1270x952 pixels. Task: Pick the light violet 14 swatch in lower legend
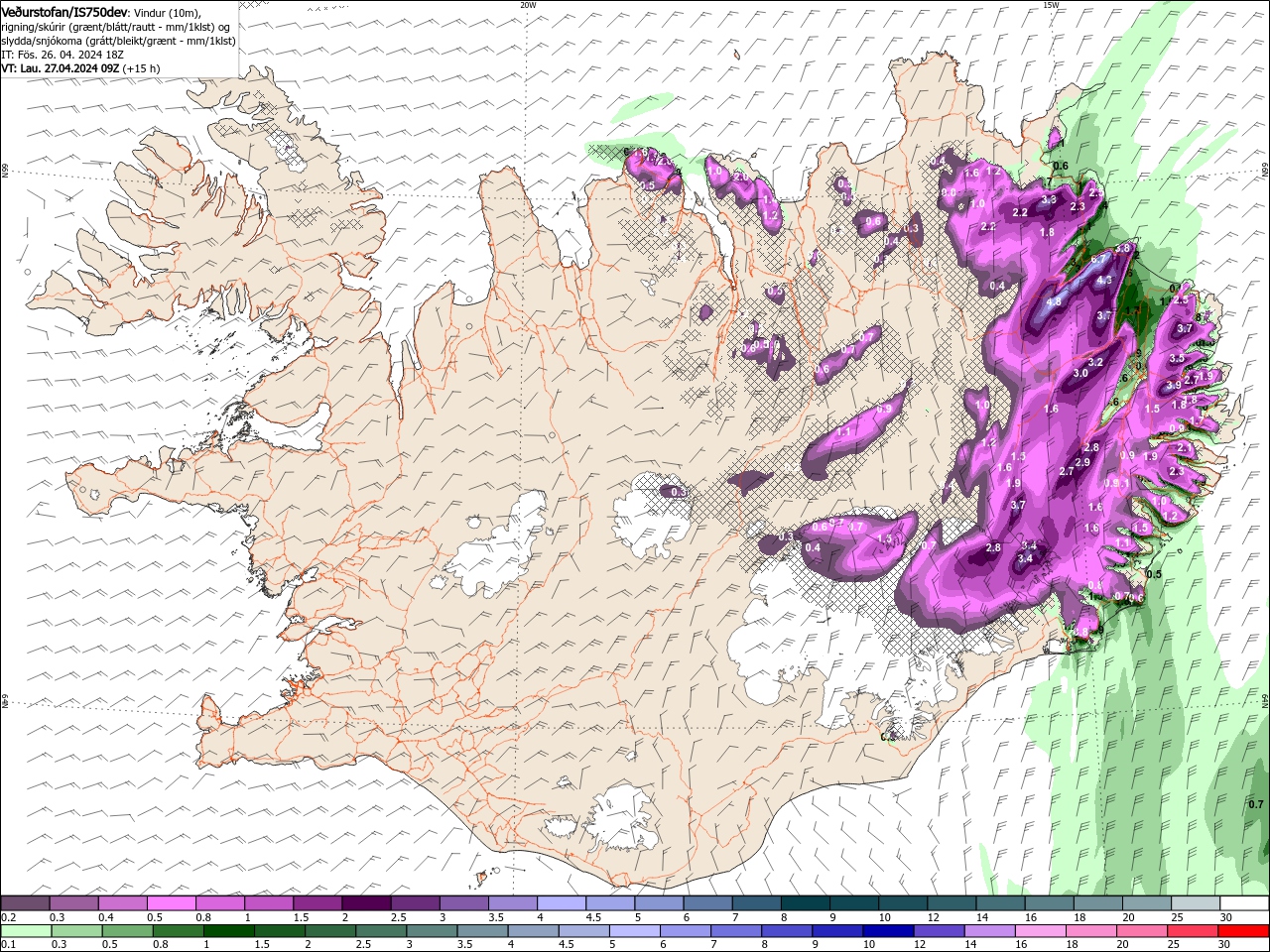pyautogui.click(x=989, y=931)
